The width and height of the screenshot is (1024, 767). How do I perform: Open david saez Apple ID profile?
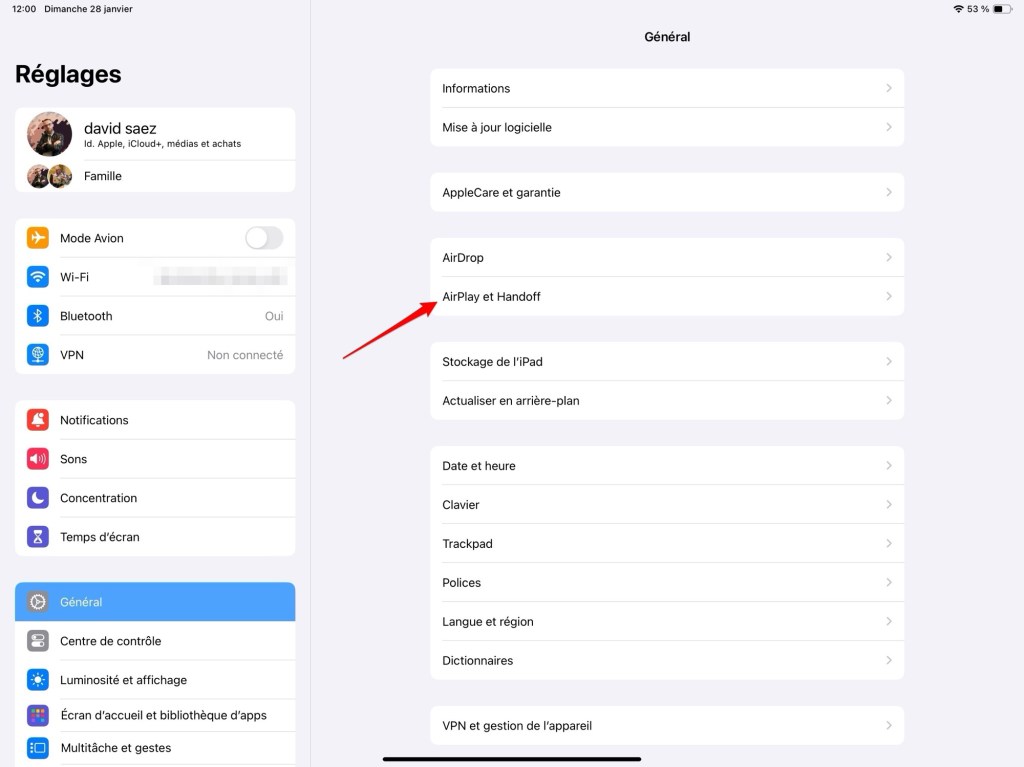[155, 134]
